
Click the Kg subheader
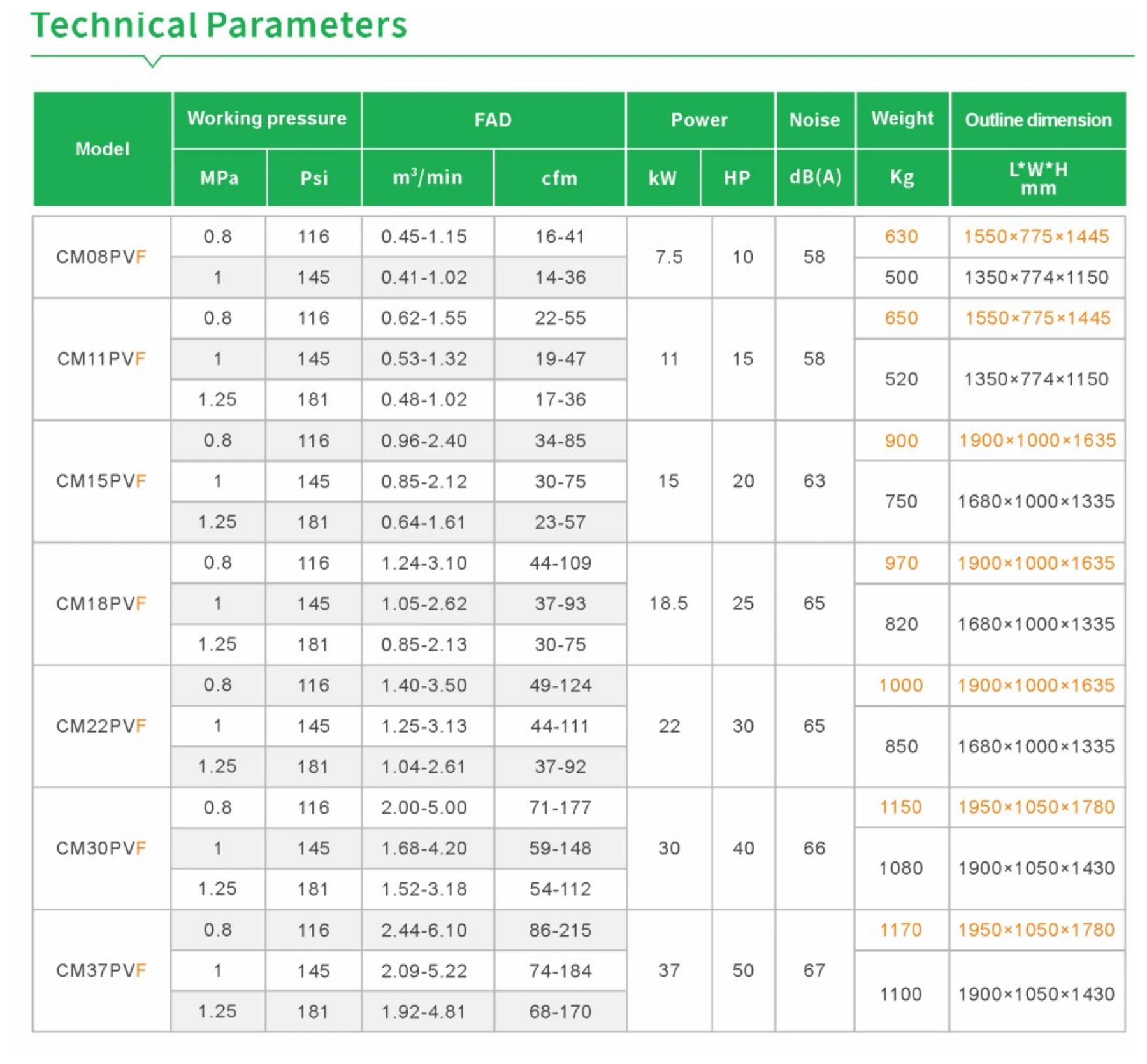coord(902,178)
